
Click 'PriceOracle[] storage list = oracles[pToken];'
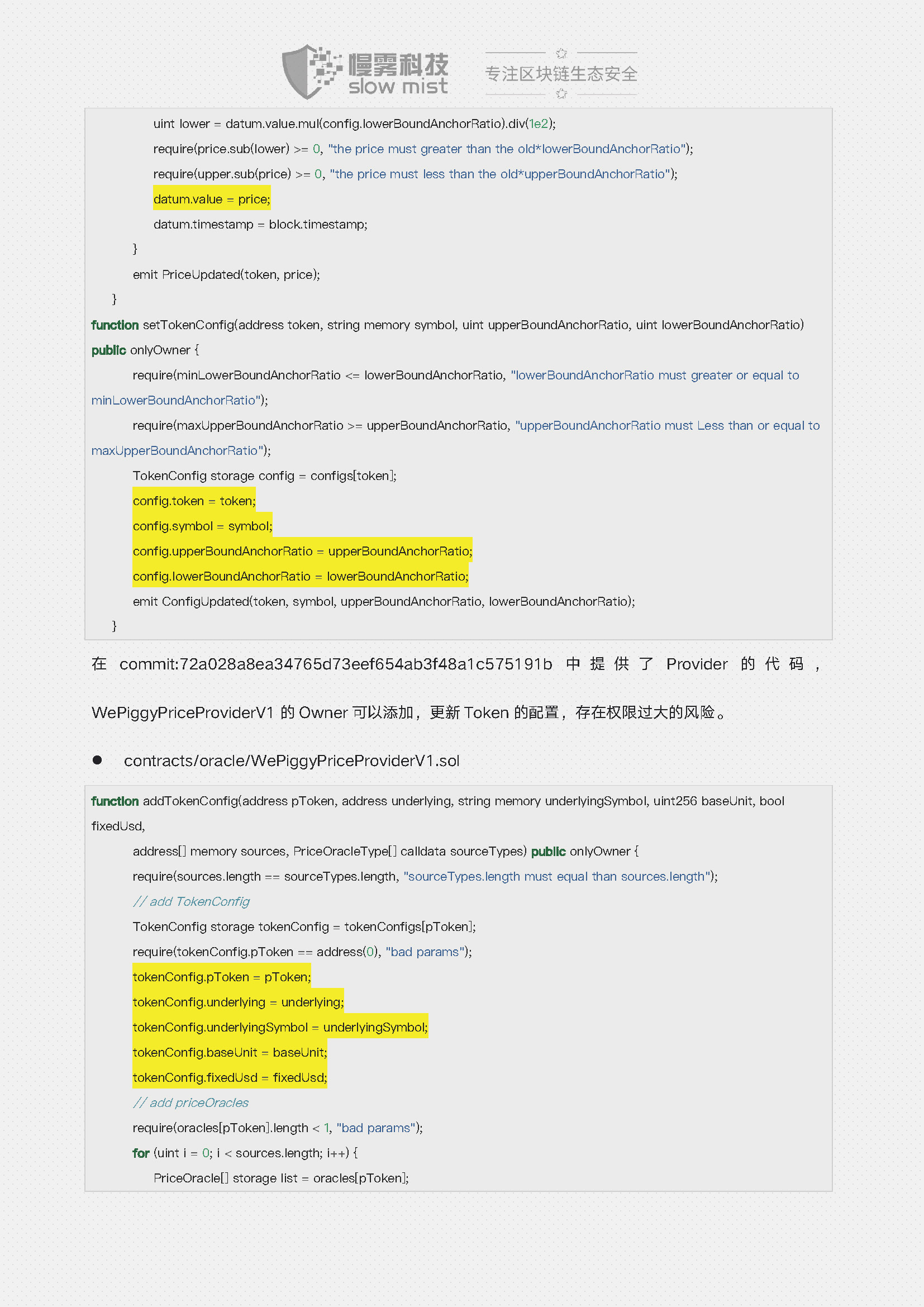point(281,1178)
